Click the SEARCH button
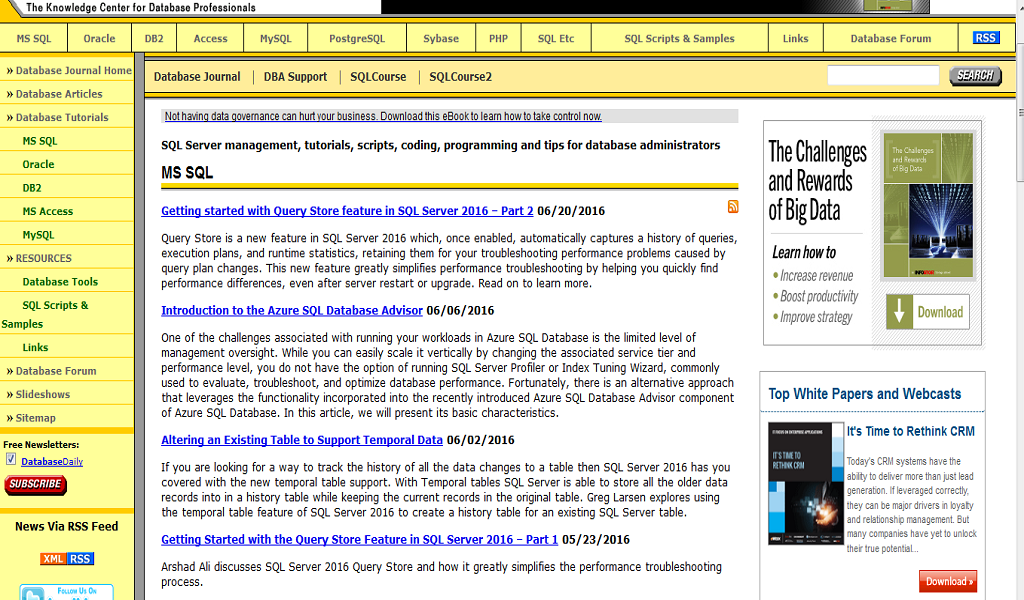Viewport: 1024px width, 600px height. 975,76
